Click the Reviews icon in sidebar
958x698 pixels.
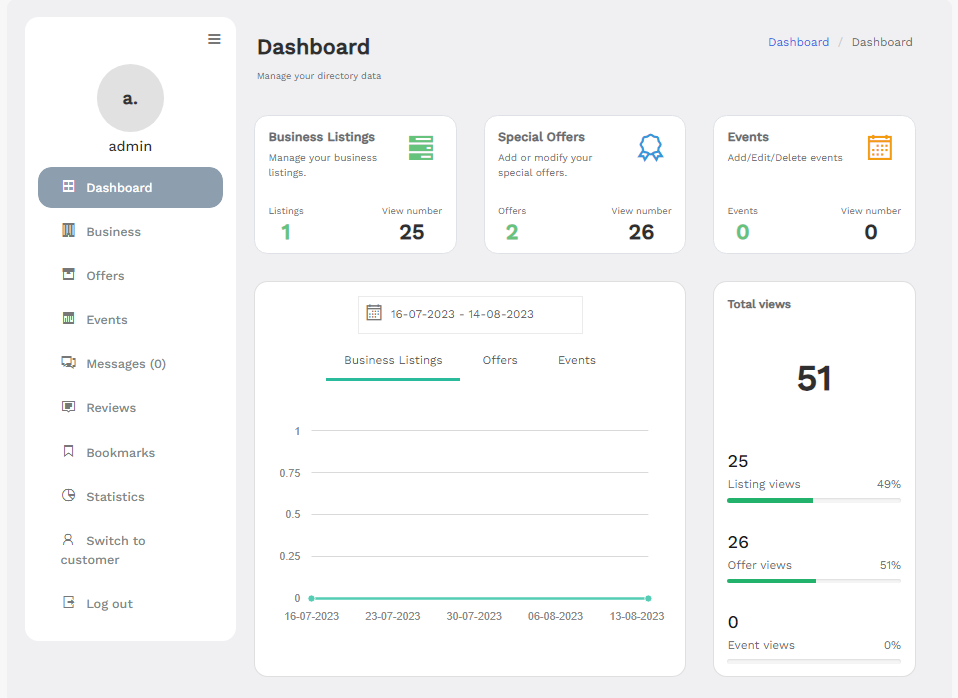[68, 406]
